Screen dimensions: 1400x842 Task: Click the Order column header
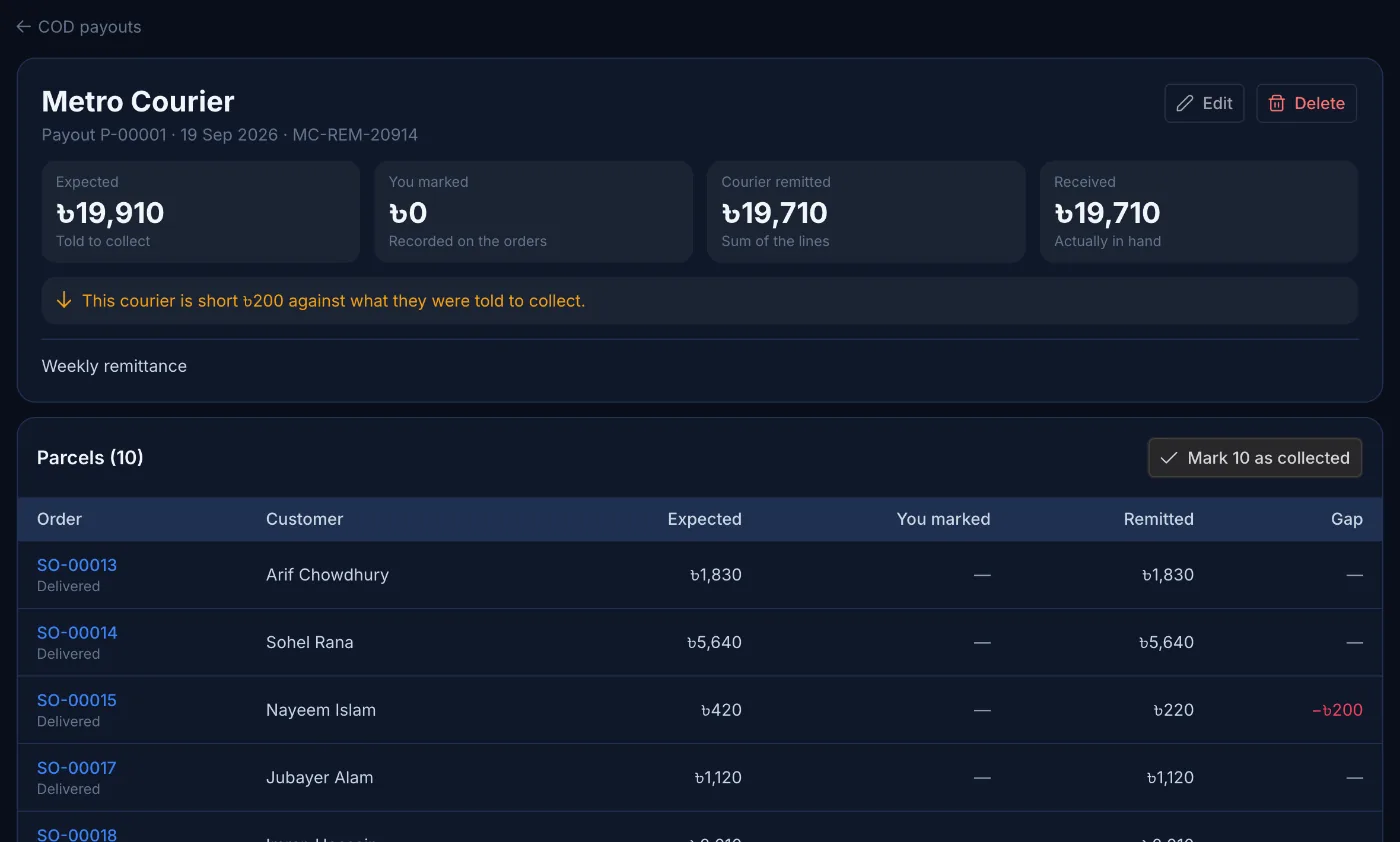60,519
